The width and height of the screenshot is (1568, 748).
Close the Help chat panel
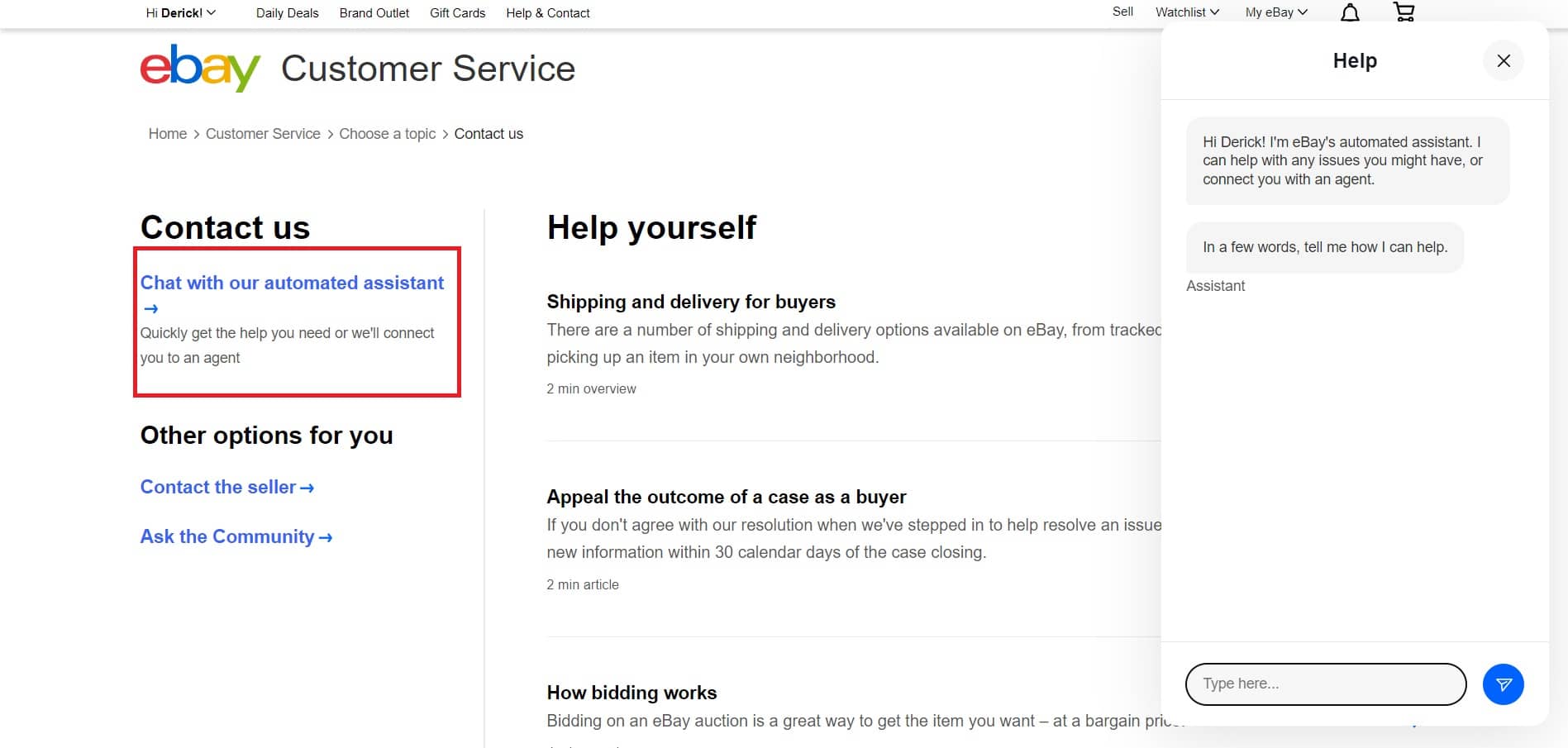pyautogui.click(x=1504, y=60)
